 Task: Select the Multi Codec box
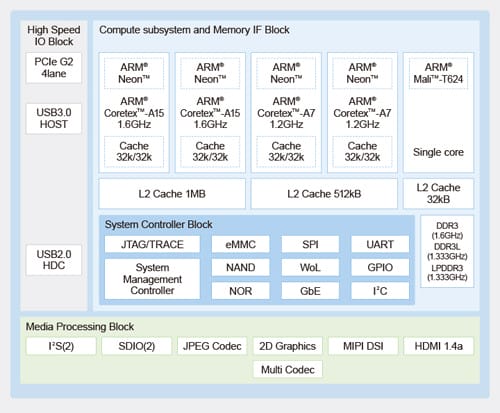point(288,369)
